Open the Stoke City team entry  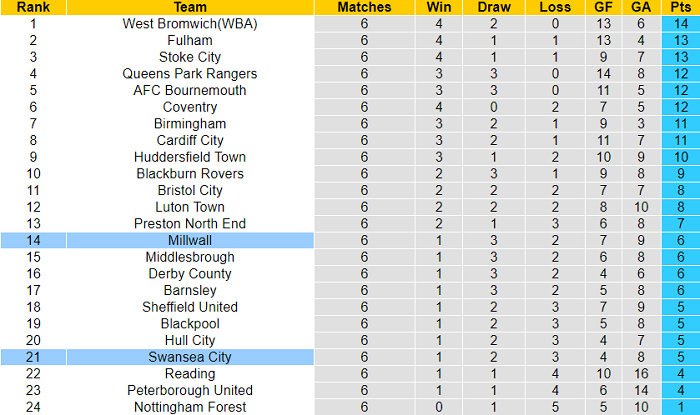pyautogui.click(x=189, y=57)
